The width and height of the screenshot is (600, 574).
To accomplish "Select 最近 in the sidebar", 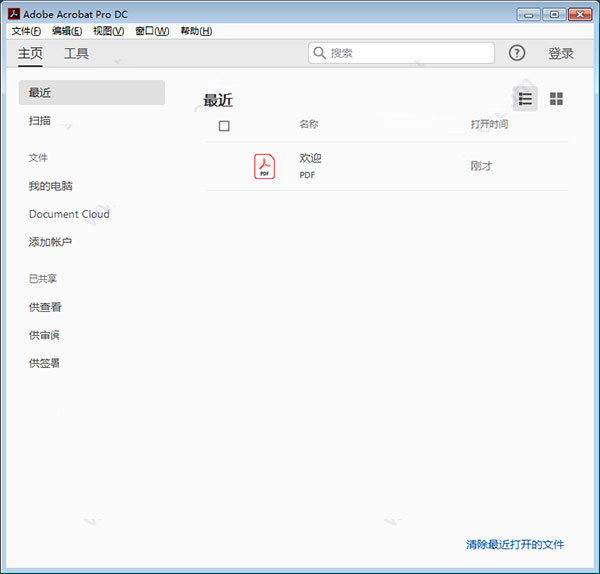I will (x=92, y=92).
